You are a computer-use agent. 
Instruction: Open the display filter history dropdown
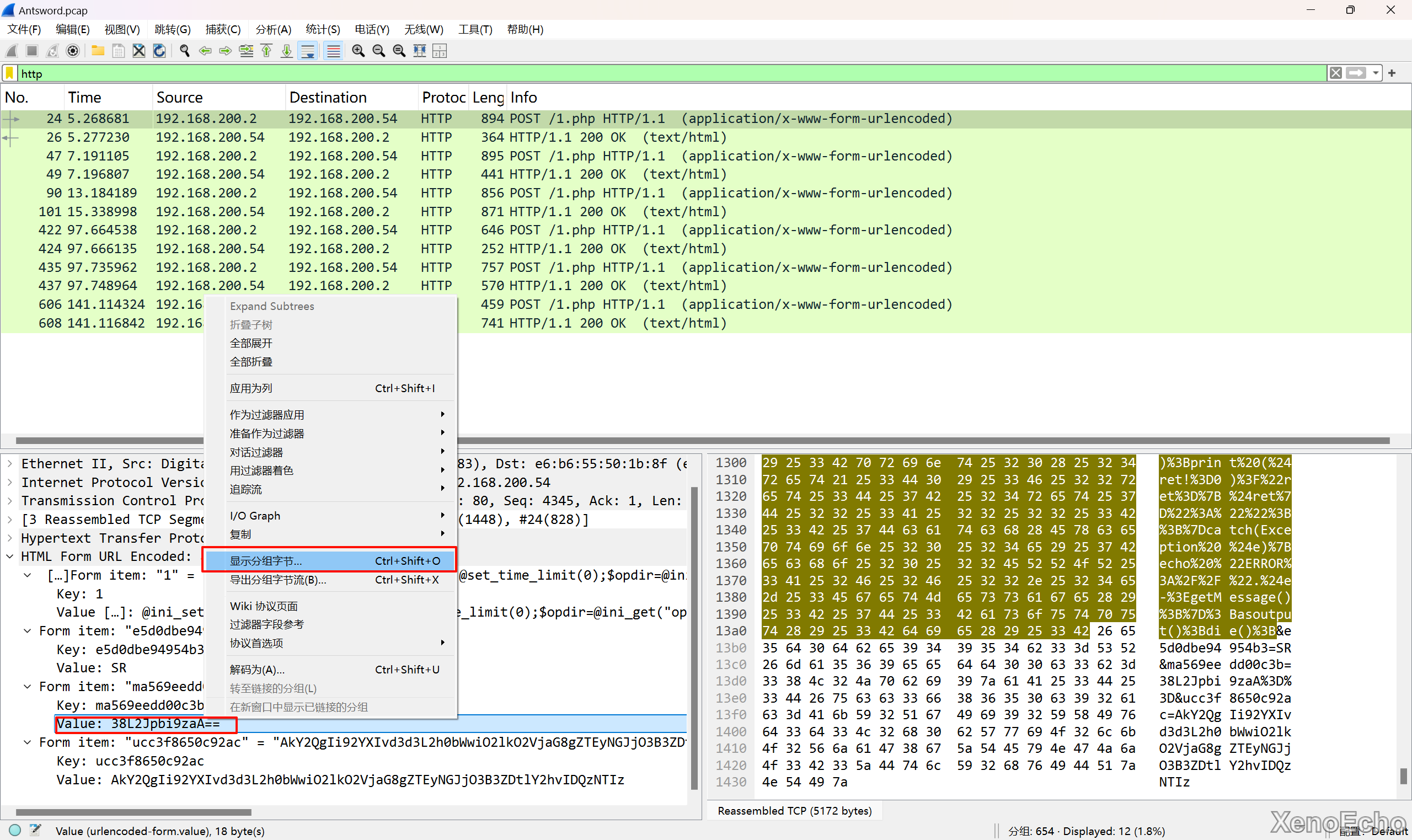tap(1376, 73)
